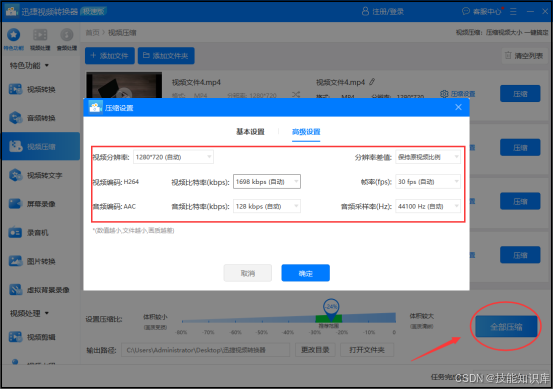Collapse the 视频处理 section
This screenshot has height=390, width=554.
point(47,313)
